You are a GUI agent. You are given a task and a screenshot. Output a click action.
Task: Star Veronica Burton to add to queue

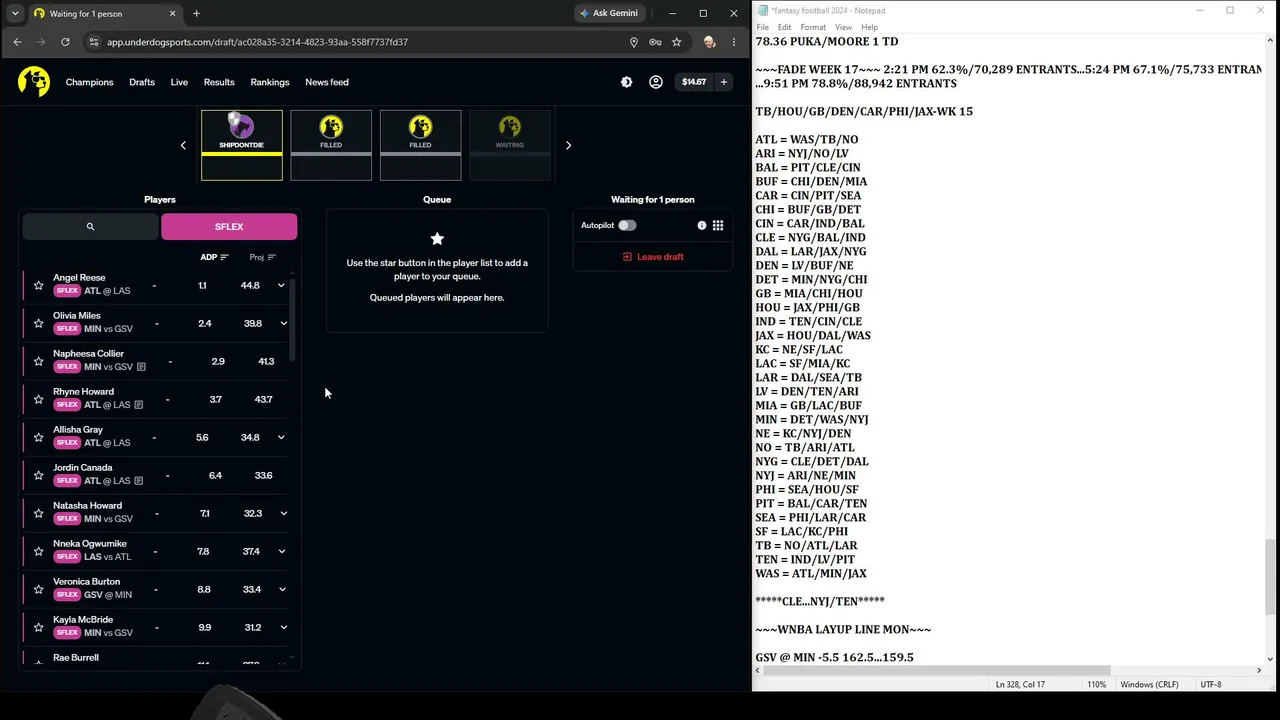[x=39, y=589]
